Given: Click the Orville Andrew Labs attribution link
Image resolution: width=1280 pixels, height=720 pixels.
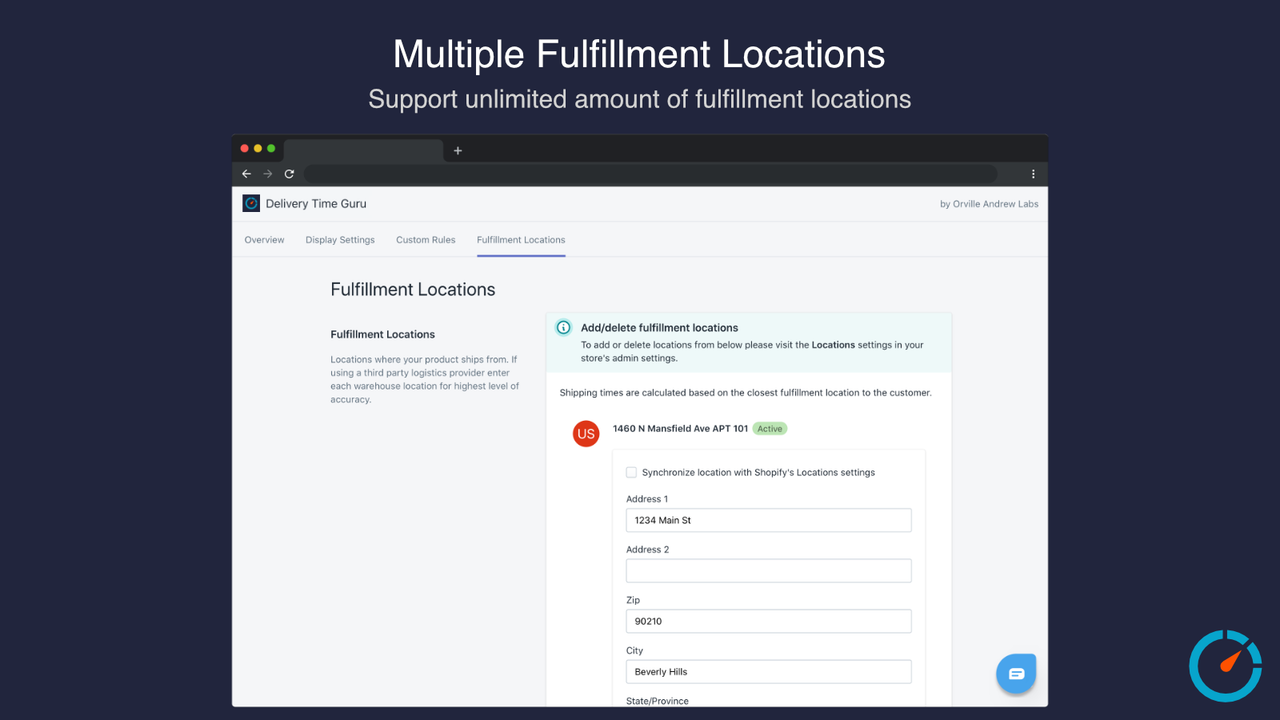Looking at the screenshot, I should pyautogui.click(x=989, y=203).
